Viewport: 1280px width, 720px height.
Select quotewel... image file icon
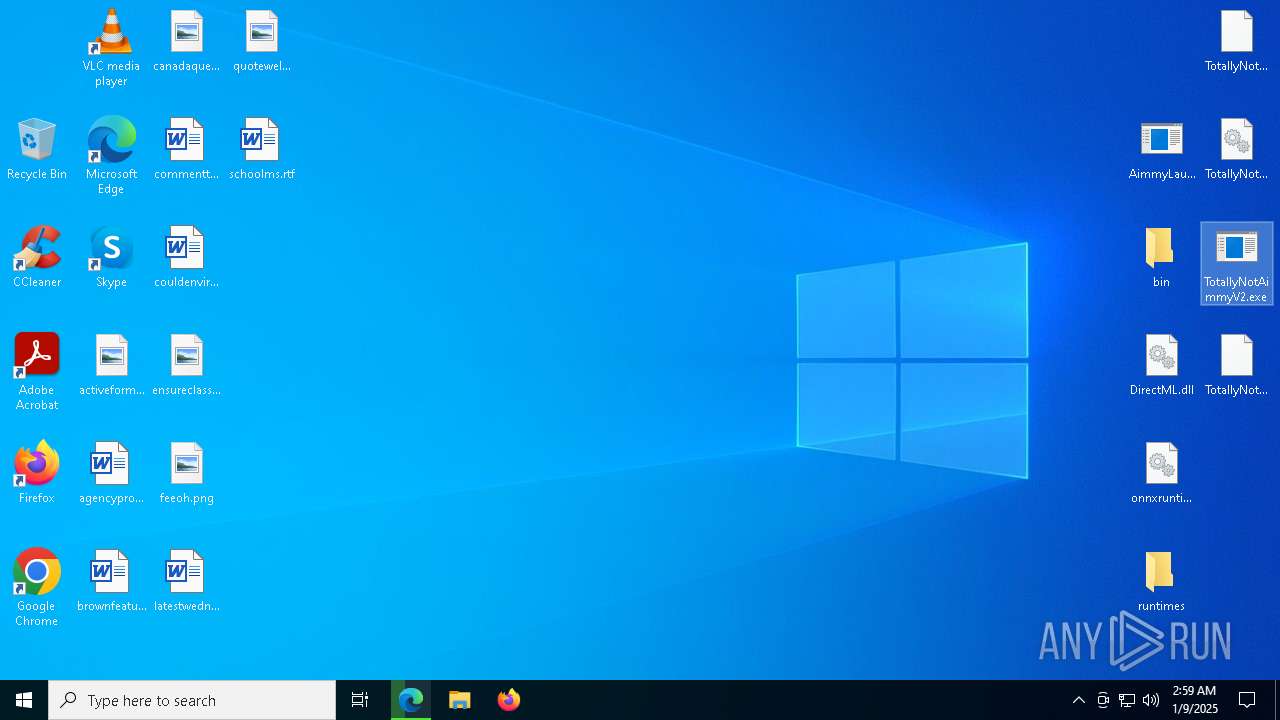pyautogui.click(x=262, y=41)
